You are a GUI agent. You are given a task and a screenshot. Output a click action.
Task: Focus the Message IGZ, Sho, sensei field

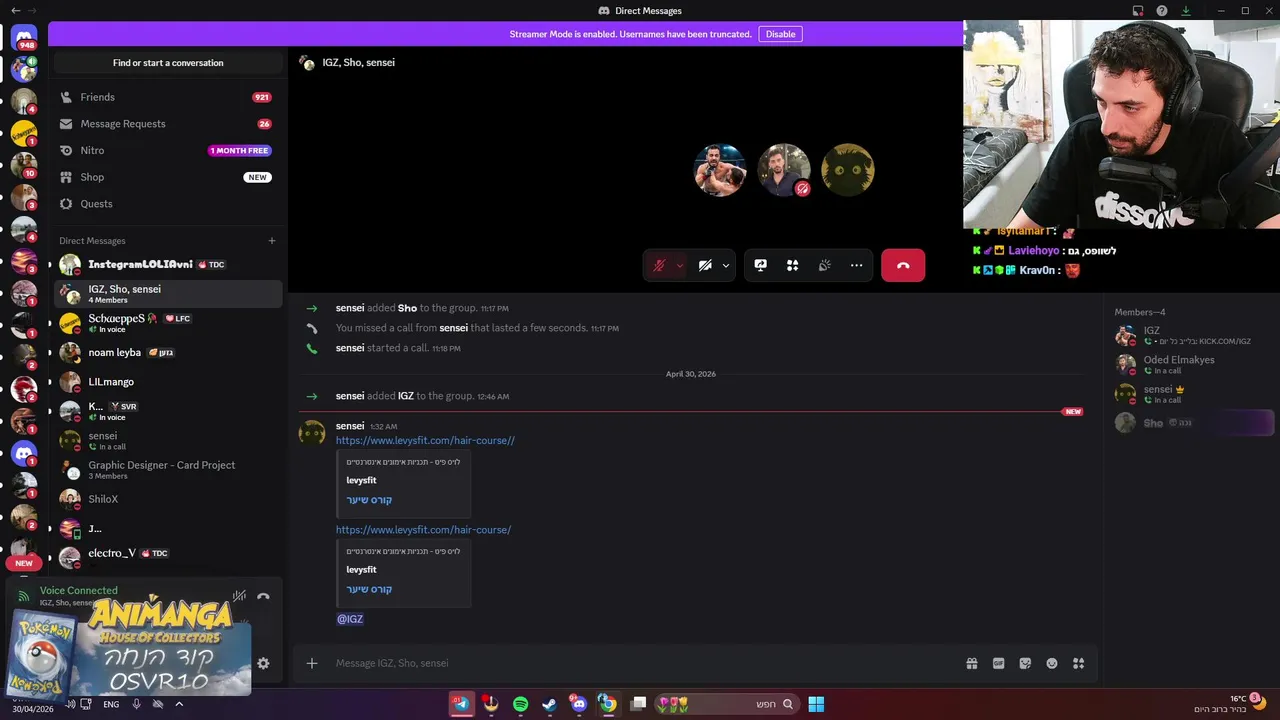pyautogui.click(x=640, y=663)
